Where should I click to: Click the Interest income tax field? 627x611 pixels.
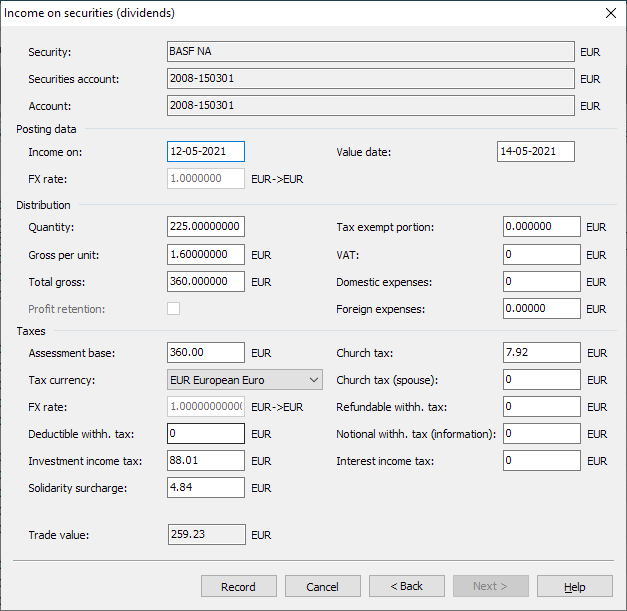pyautogui.click(x=541, y=461)
